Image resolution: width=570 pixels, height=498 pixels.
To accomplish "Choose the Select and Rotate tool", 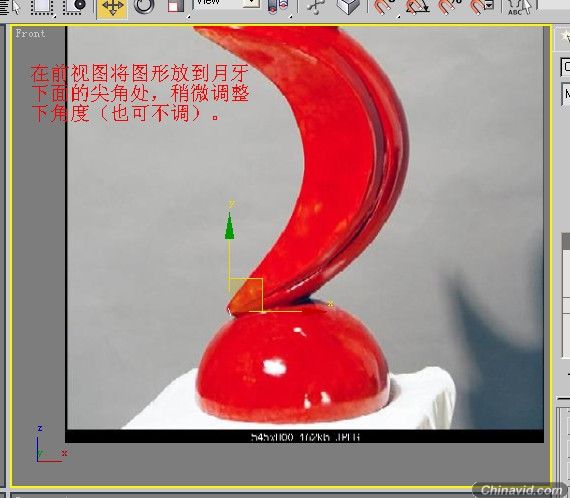I will point(144,6).
